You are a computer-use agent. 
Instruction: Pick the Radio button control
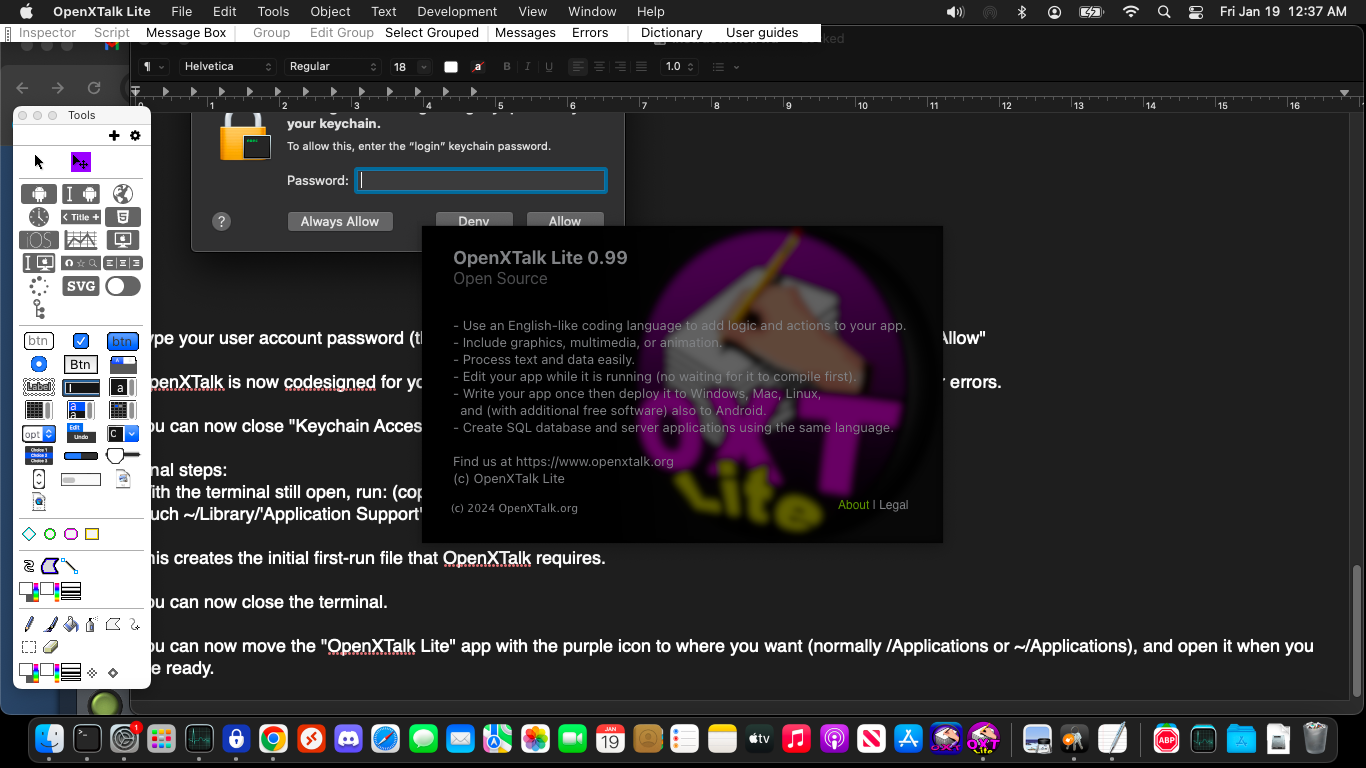pyautogui.click(x=39, y=364)
